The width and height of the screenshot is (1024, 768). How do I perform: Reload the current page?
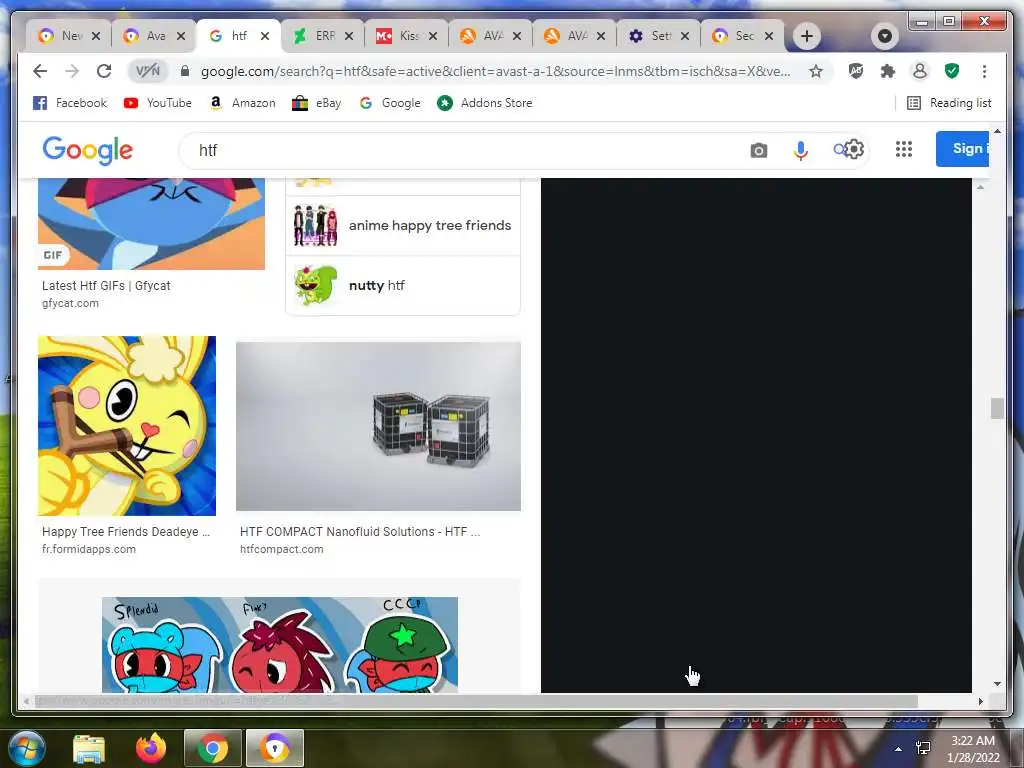pyautogui.click(x=104, y=71)
